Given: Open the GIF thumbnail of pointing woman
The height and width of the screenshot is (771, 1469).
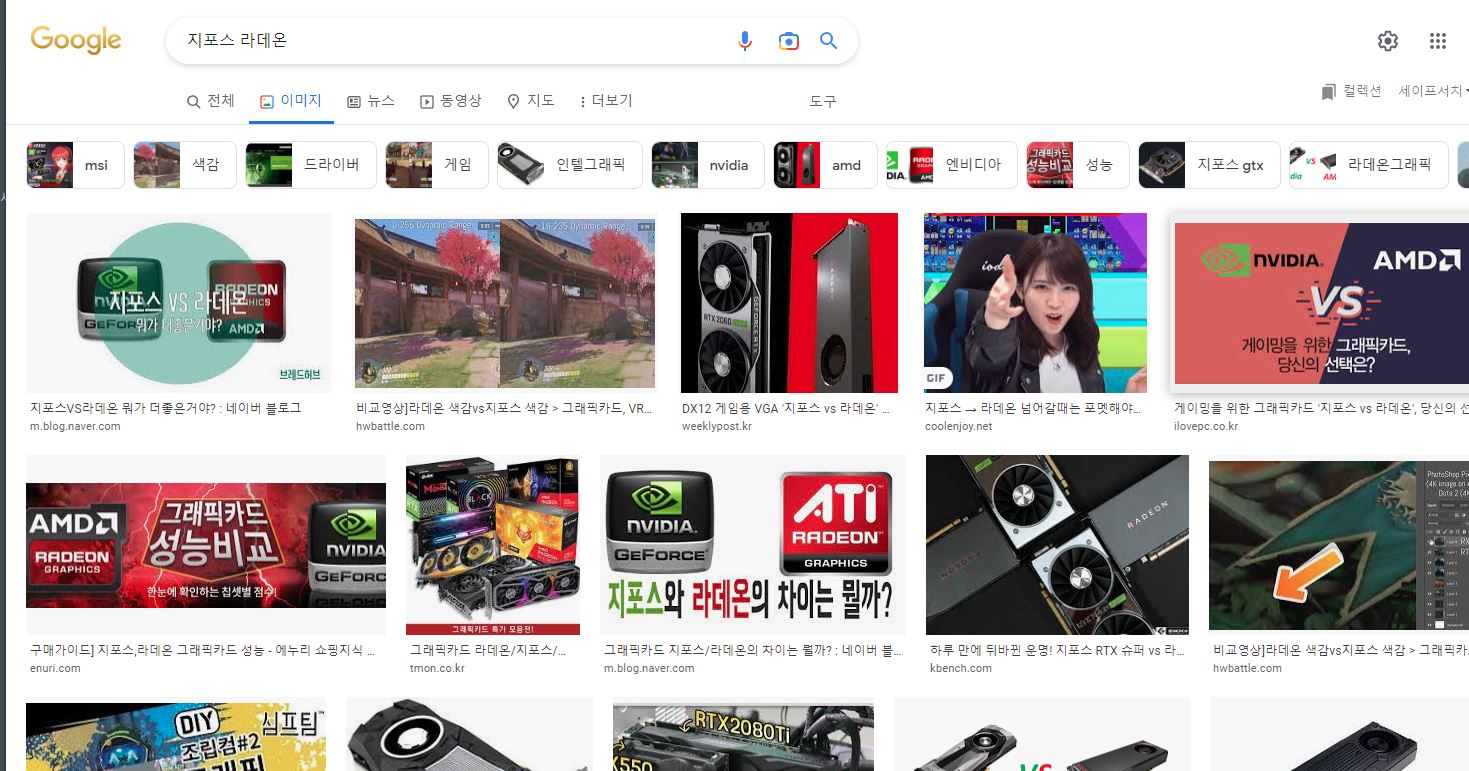Looking at the screenshot, I should coord(1035,302).
